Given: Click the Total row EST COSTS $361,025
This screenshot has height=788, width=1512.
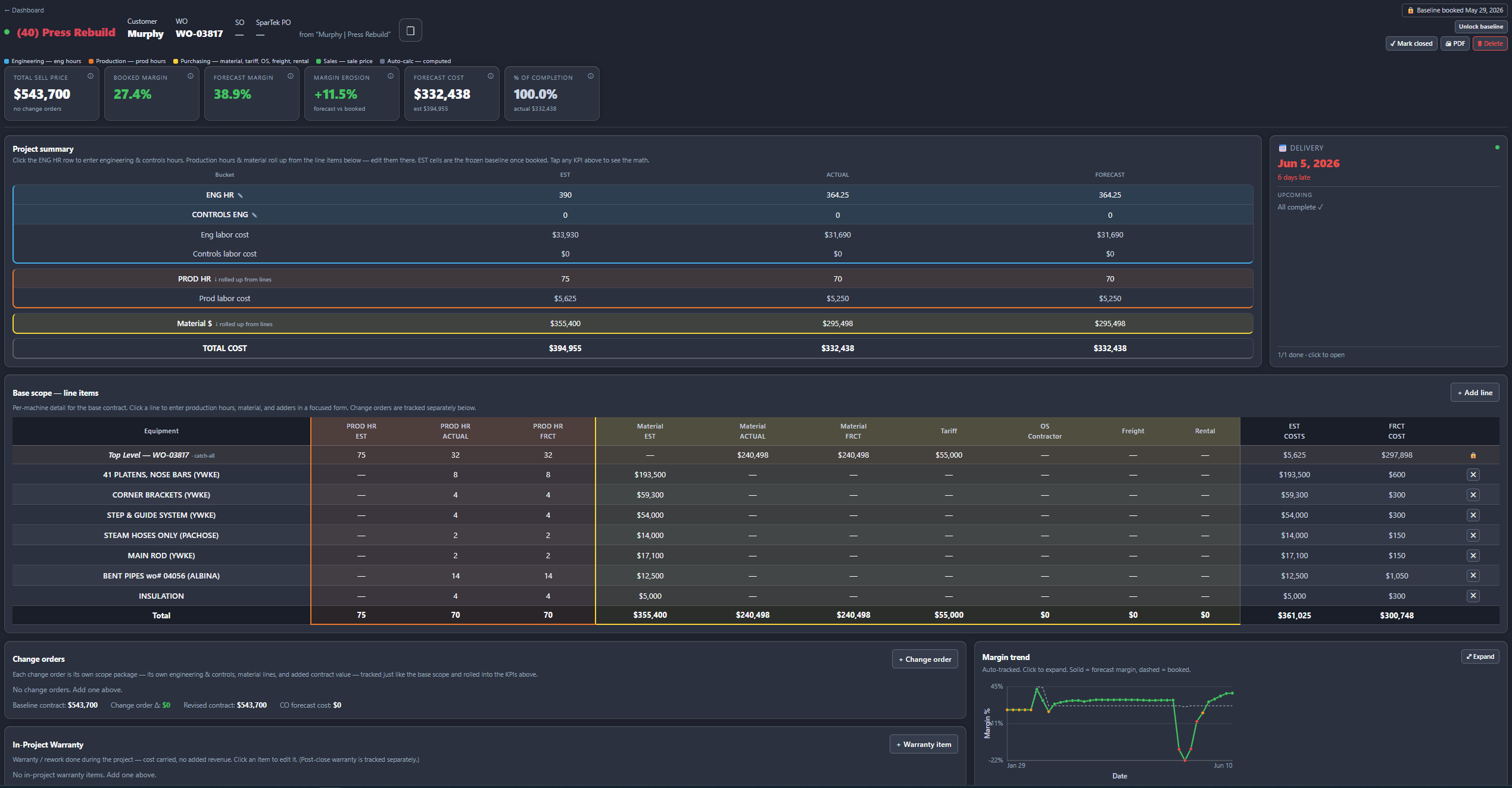Looking at the screenshot, I should [x=1294, y=615].
